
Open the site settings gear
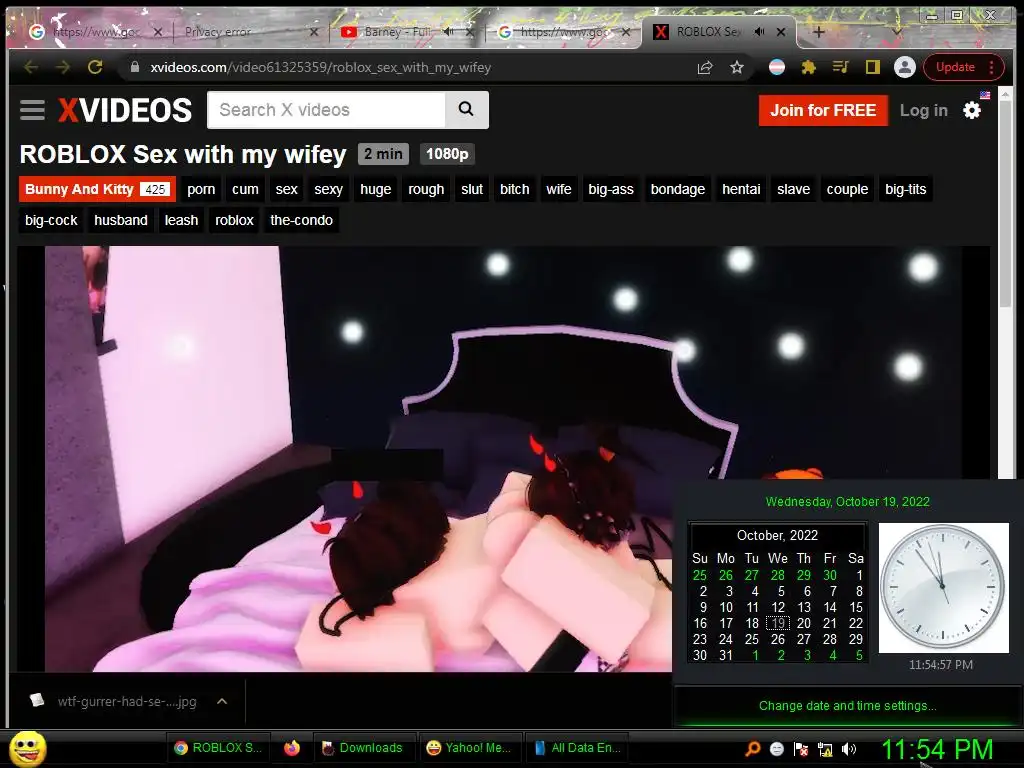[x=972, y=110]
